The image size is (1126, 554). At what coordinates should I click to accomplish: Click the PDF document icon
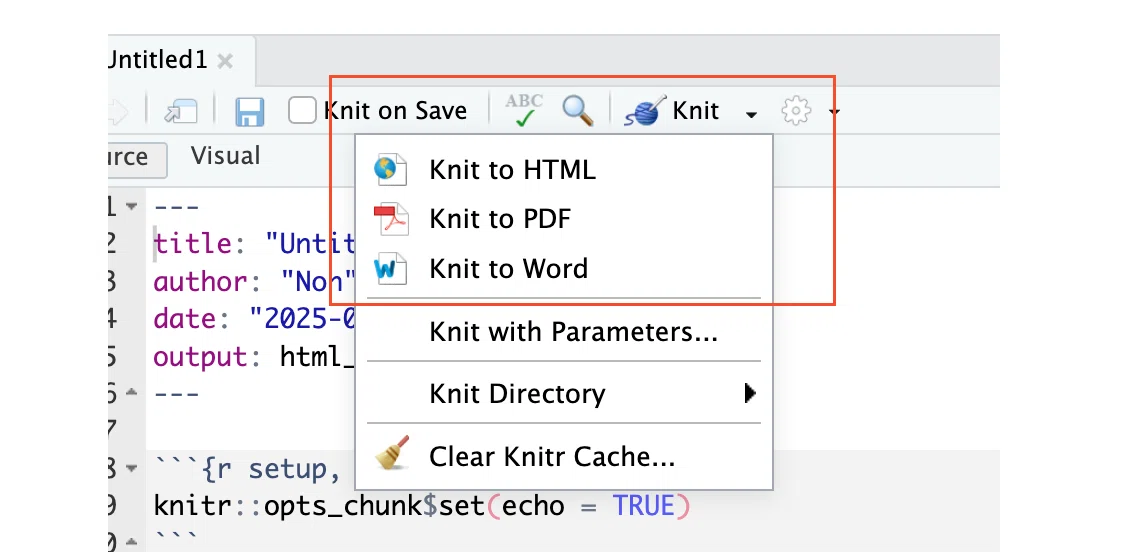point(391,219)
